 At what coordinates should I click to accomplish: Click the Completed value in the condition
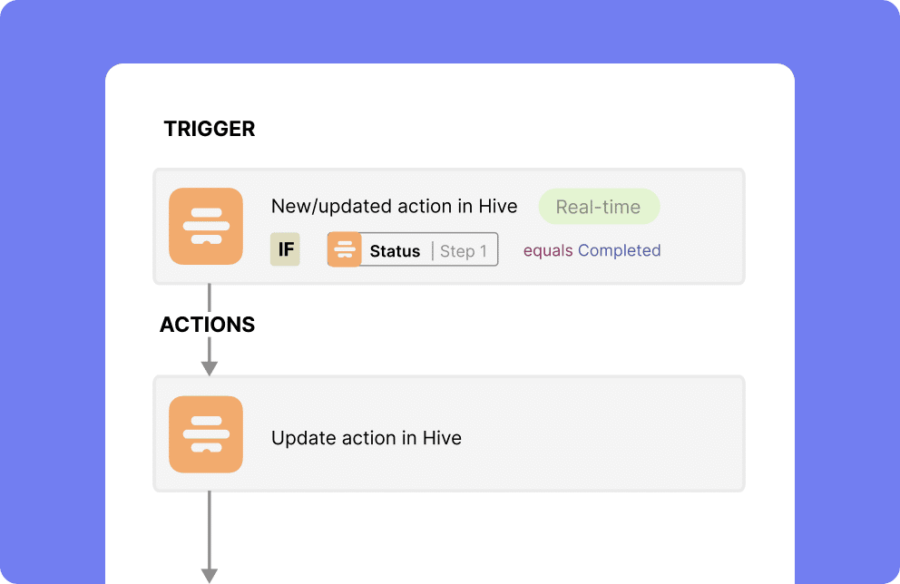point(620,250)
